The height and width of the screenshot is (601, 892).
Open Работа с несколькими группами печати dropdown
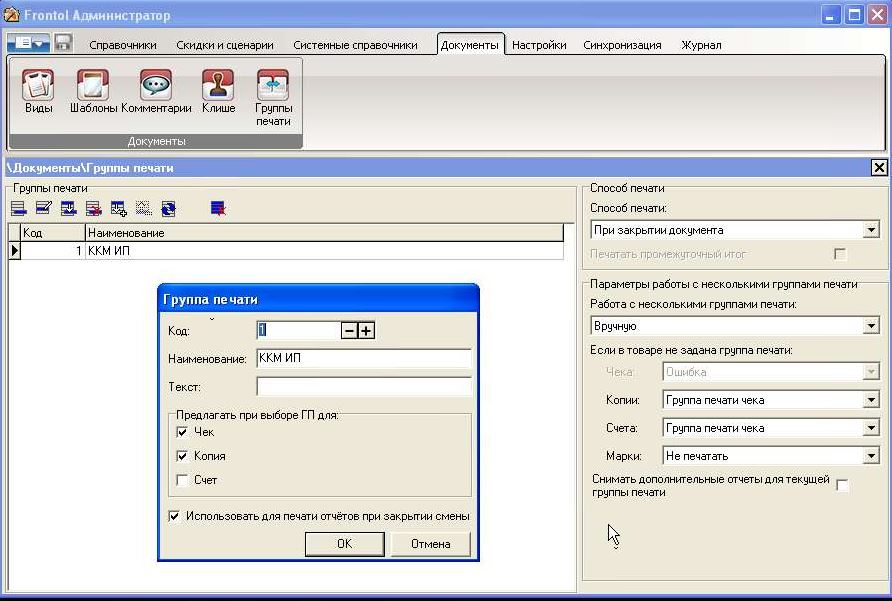870,326
